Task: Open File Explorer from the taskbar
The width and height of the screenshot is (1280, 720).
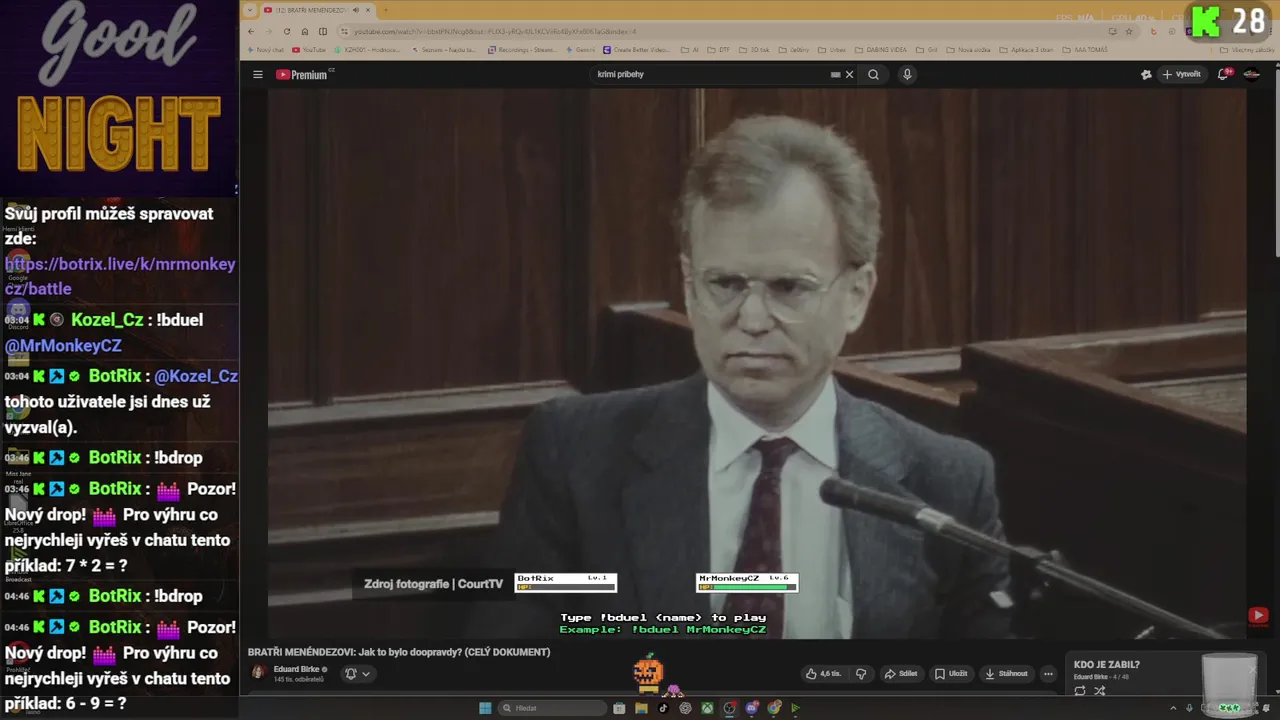Action: tap(641, 708)
